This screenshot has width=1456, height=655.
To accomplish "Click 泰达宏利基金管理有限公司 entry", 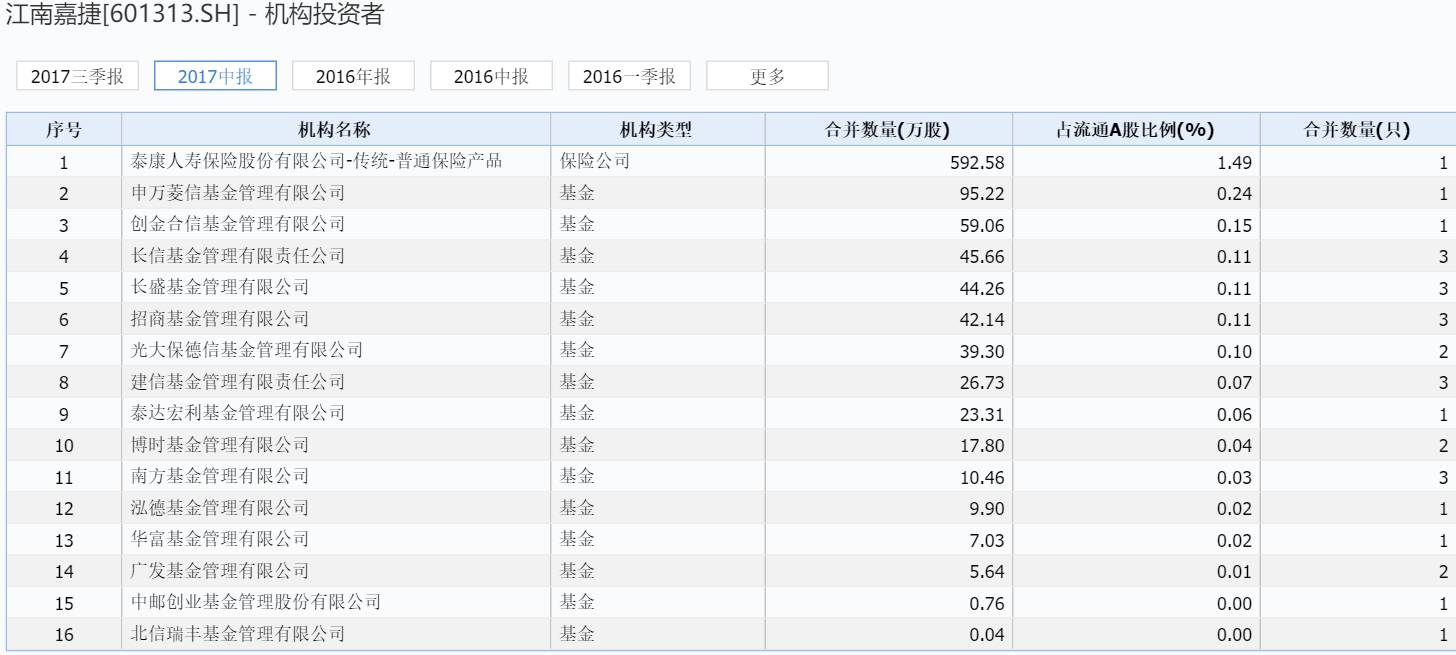I will (238, 413).
